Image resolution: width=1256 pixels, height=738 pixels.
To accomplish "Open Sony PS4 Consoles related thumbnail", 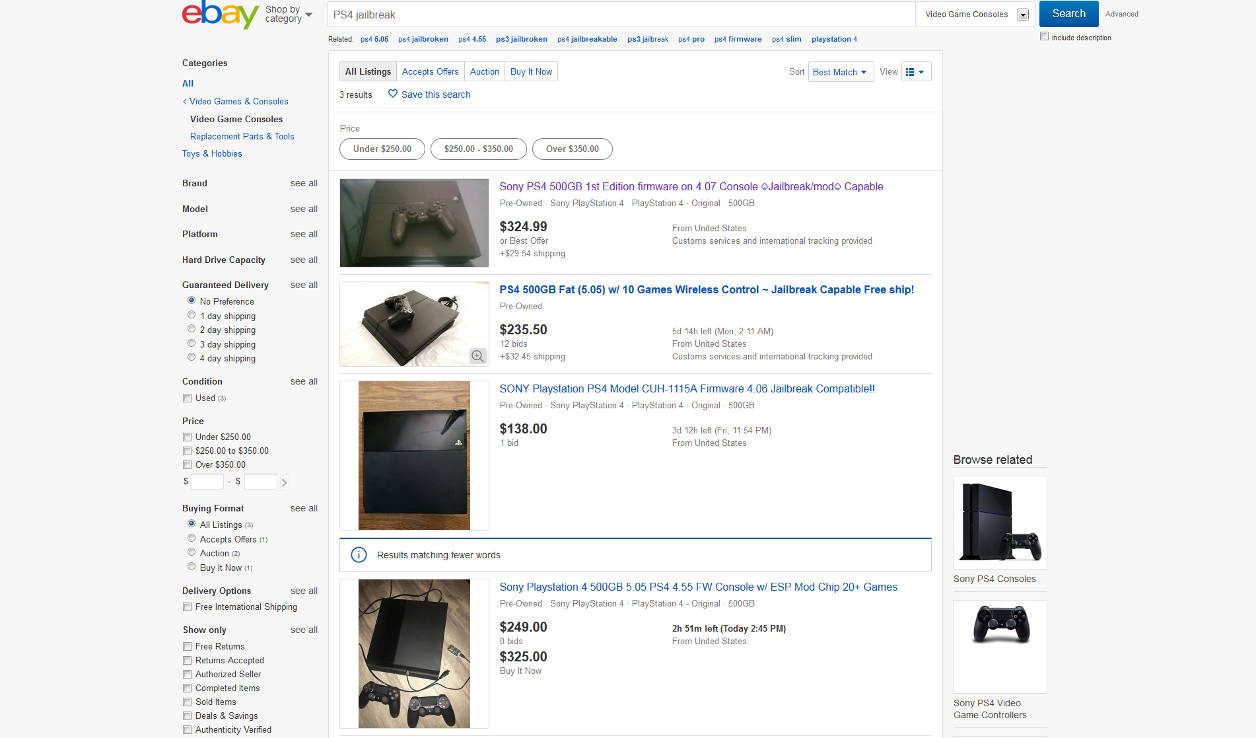I will 1000,522.
